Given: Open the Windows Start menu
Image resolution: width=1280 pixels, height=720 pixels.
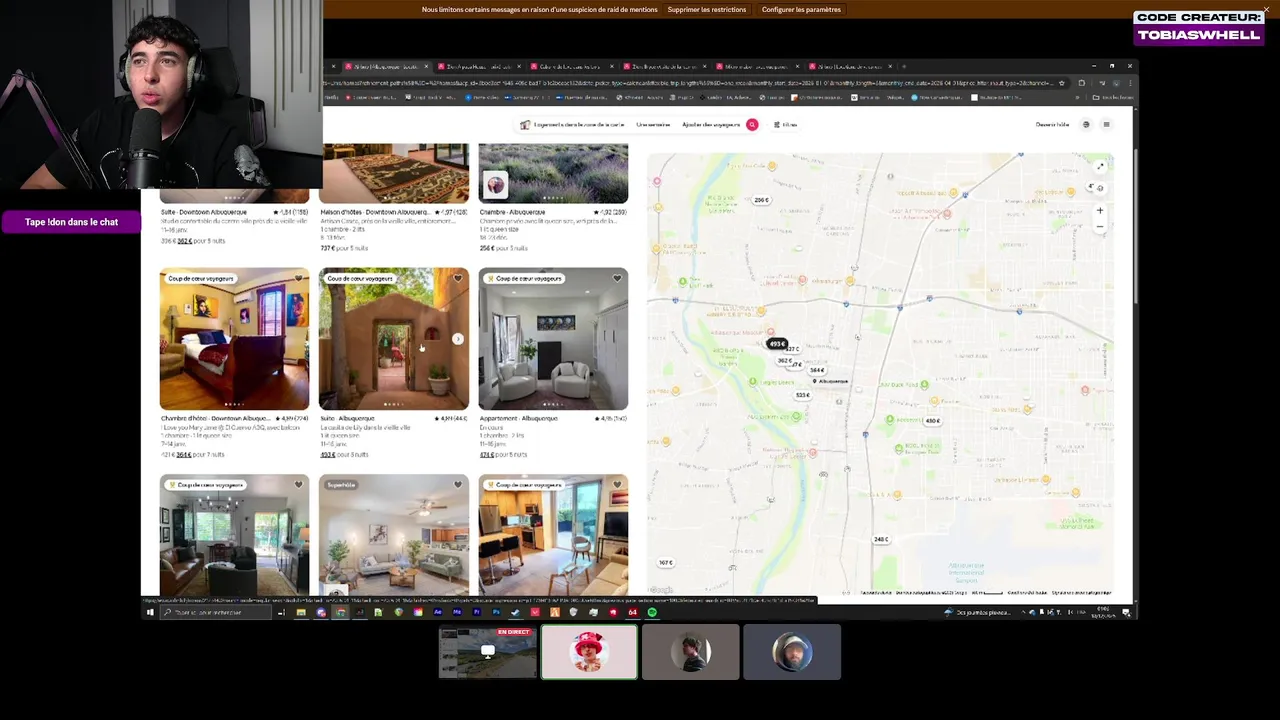Looking at the screenshot, I should 150,612.
